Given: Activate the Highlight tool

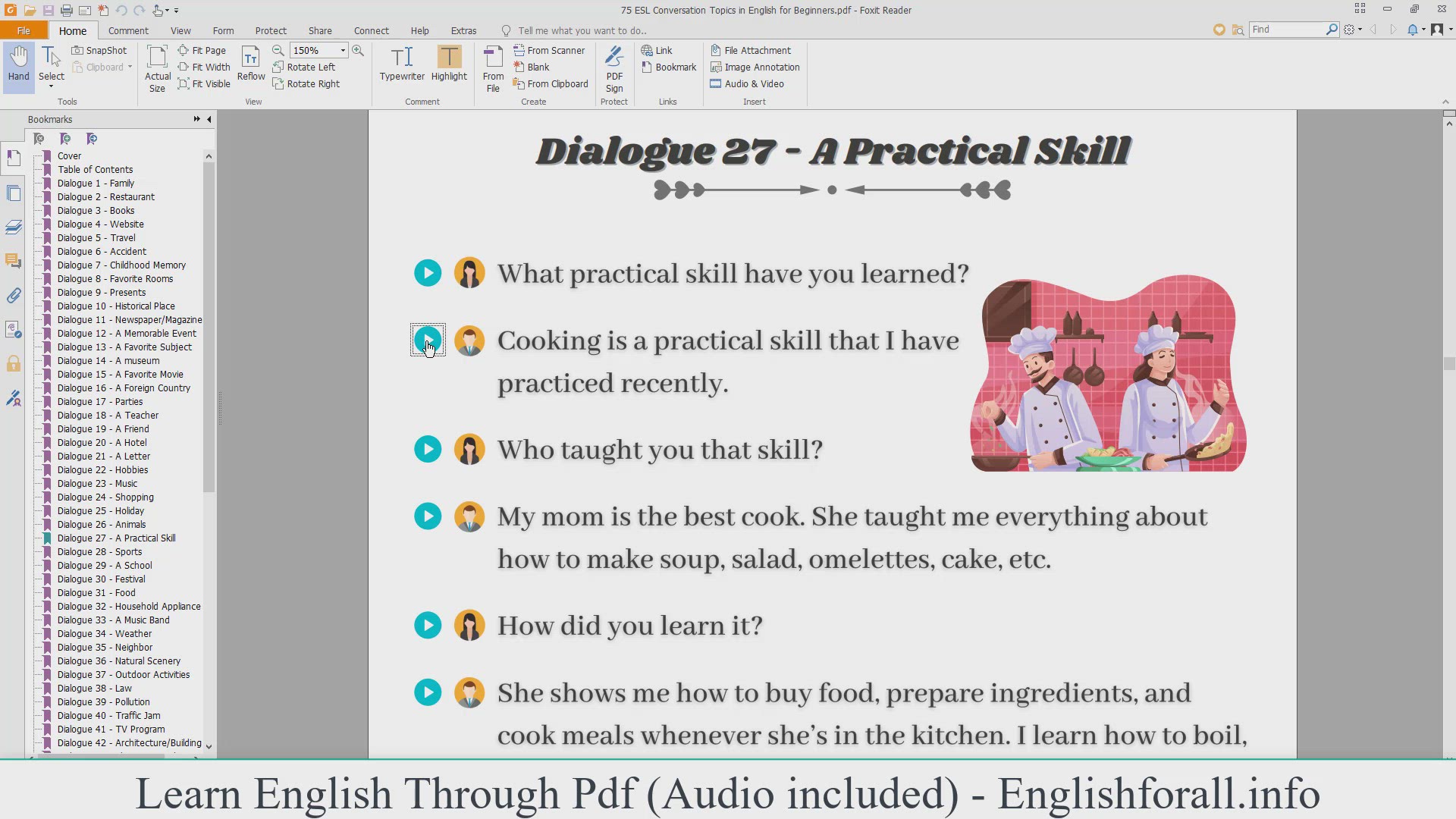Looking at the screenshot, I should point(449,64).
